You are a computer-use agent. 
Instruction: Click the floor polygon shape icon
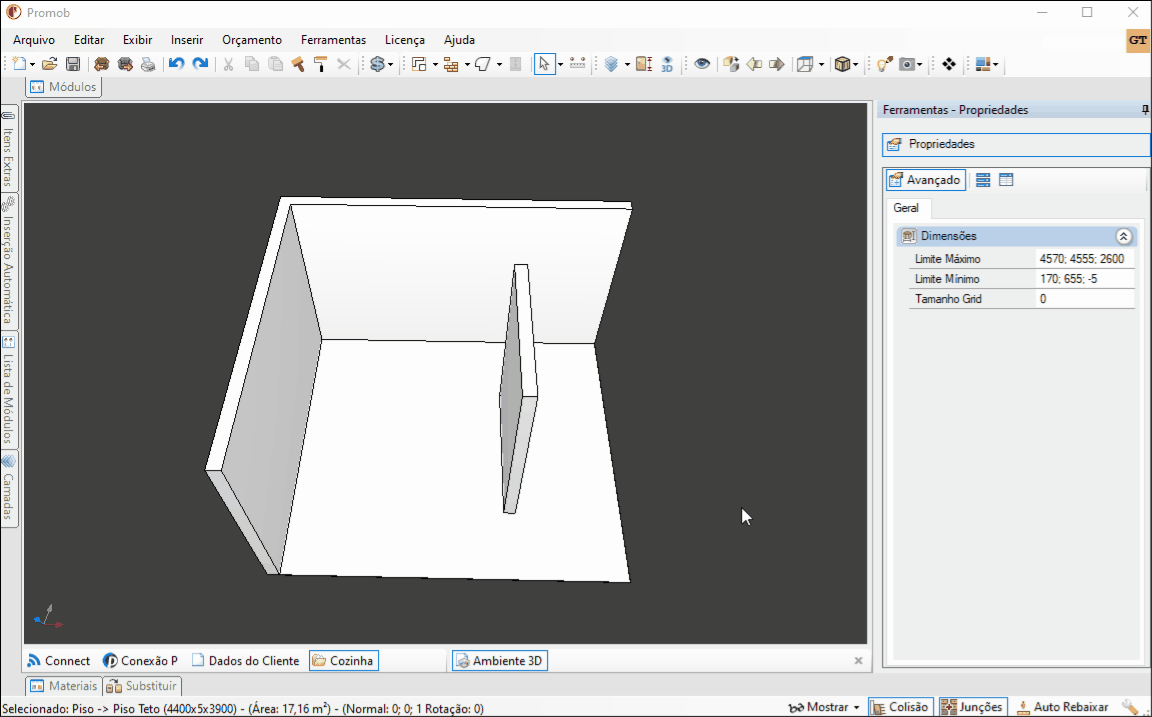[x=483, y=64]
